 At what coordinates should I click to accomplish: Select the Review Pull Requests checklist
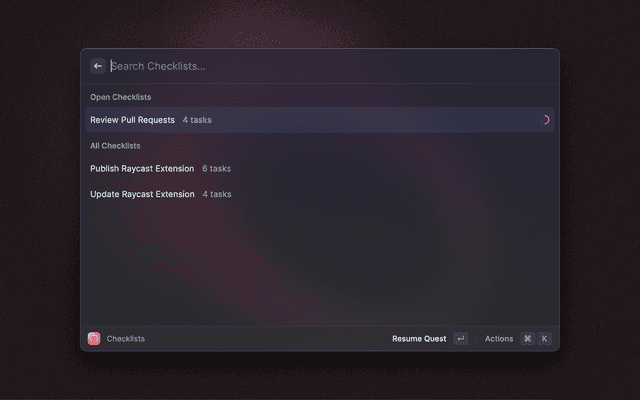click(320, 120)
